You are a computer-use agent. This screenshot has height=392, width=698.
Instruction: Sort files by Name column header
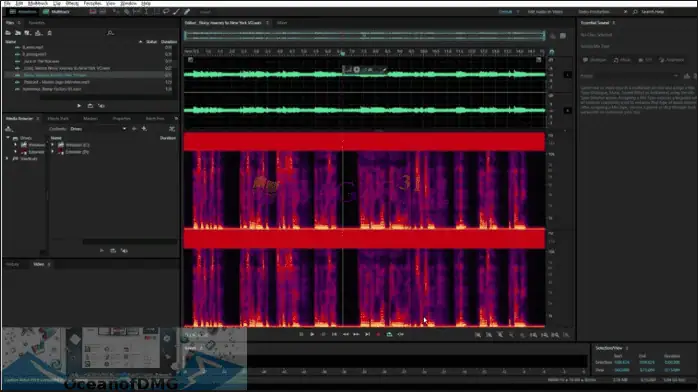[x=11, y=42]
